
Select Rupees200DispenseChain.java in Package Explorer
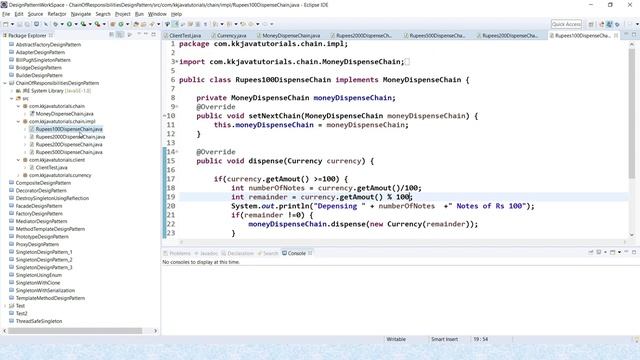click(x=69, y=144)
